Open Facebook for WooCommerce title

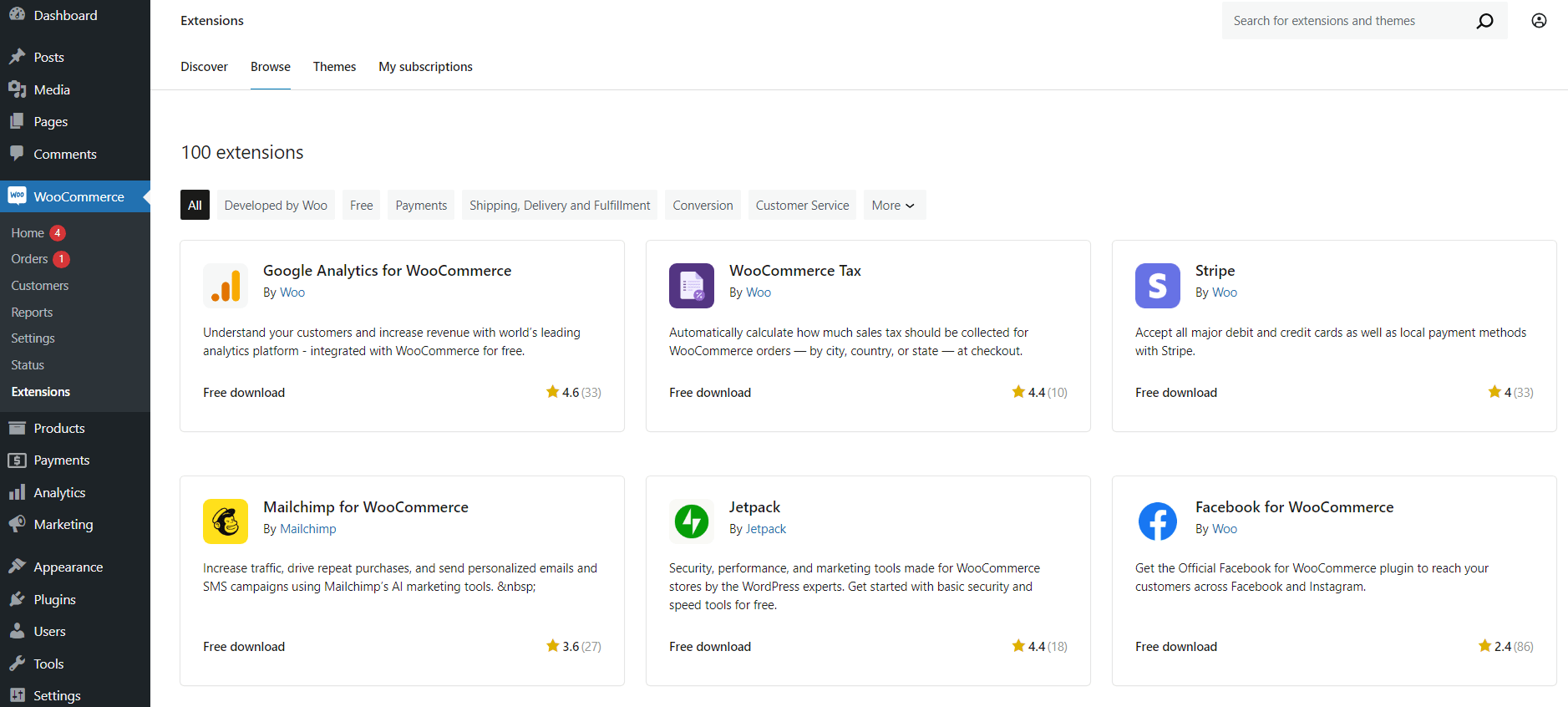click(1294, 507)
